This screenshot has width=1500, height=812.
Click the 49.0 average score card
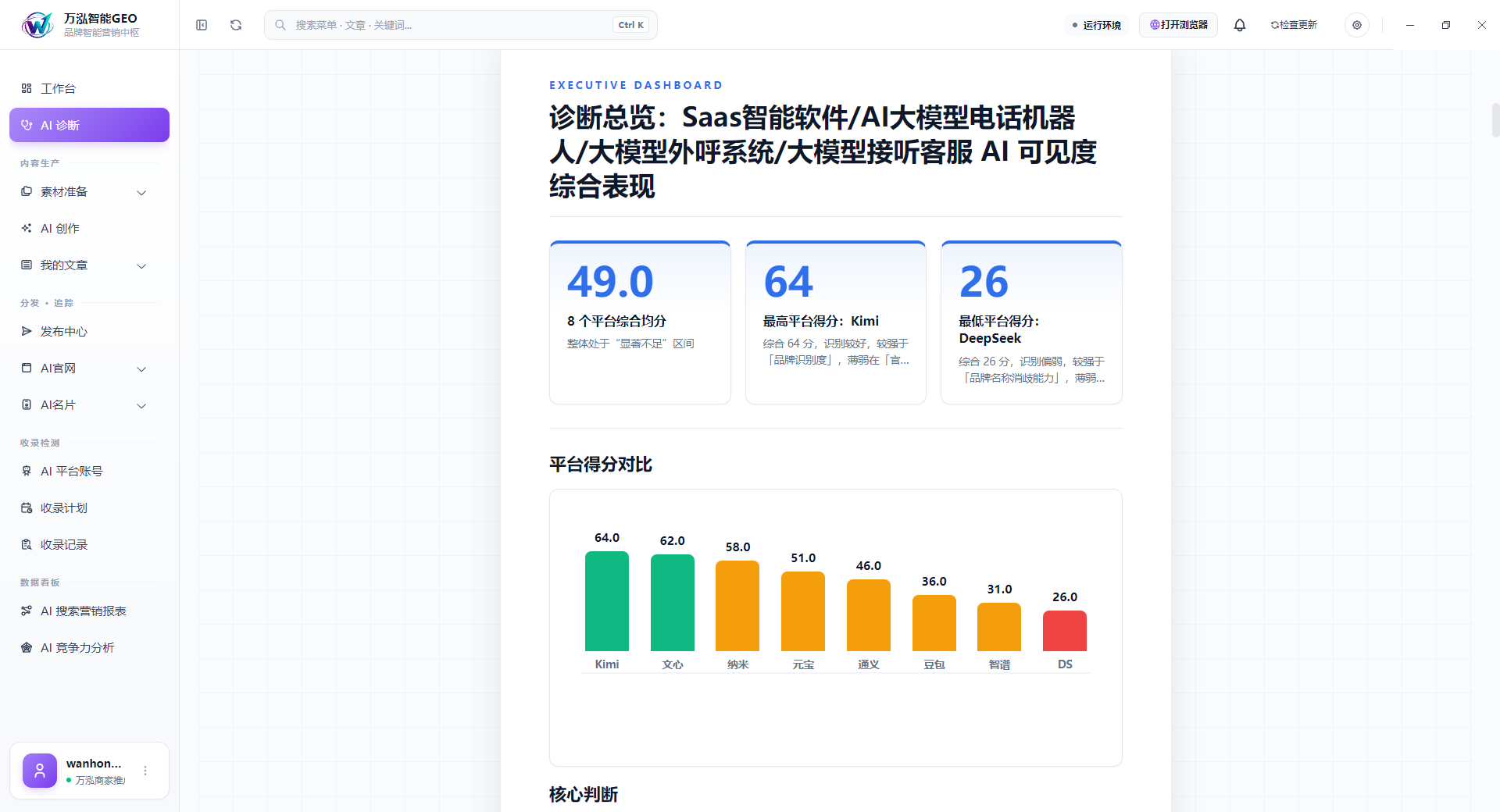click(640, 322)
